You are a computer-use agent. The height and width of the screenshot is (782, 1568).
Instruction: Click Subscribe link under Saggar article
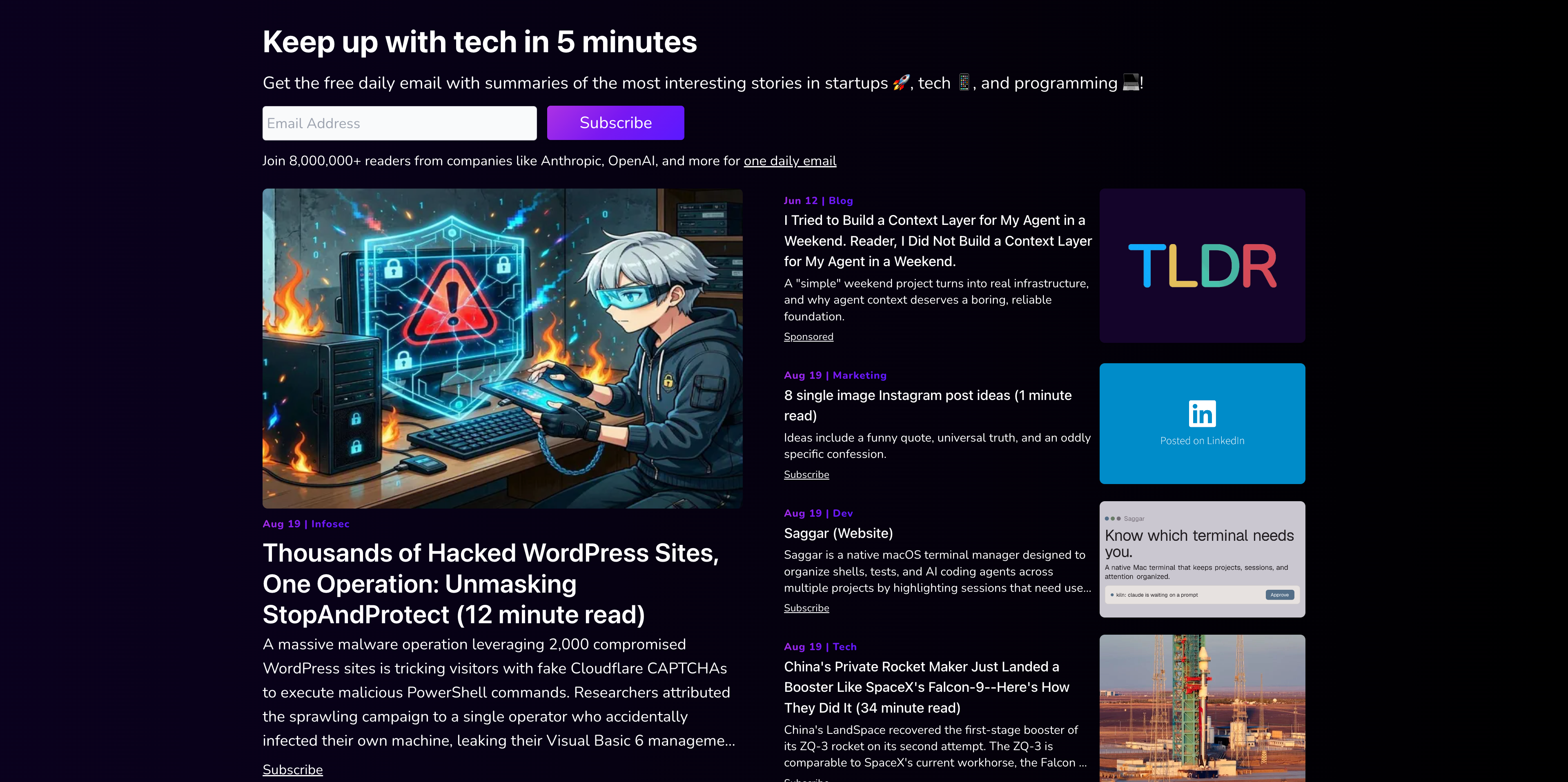click(806, 608)
